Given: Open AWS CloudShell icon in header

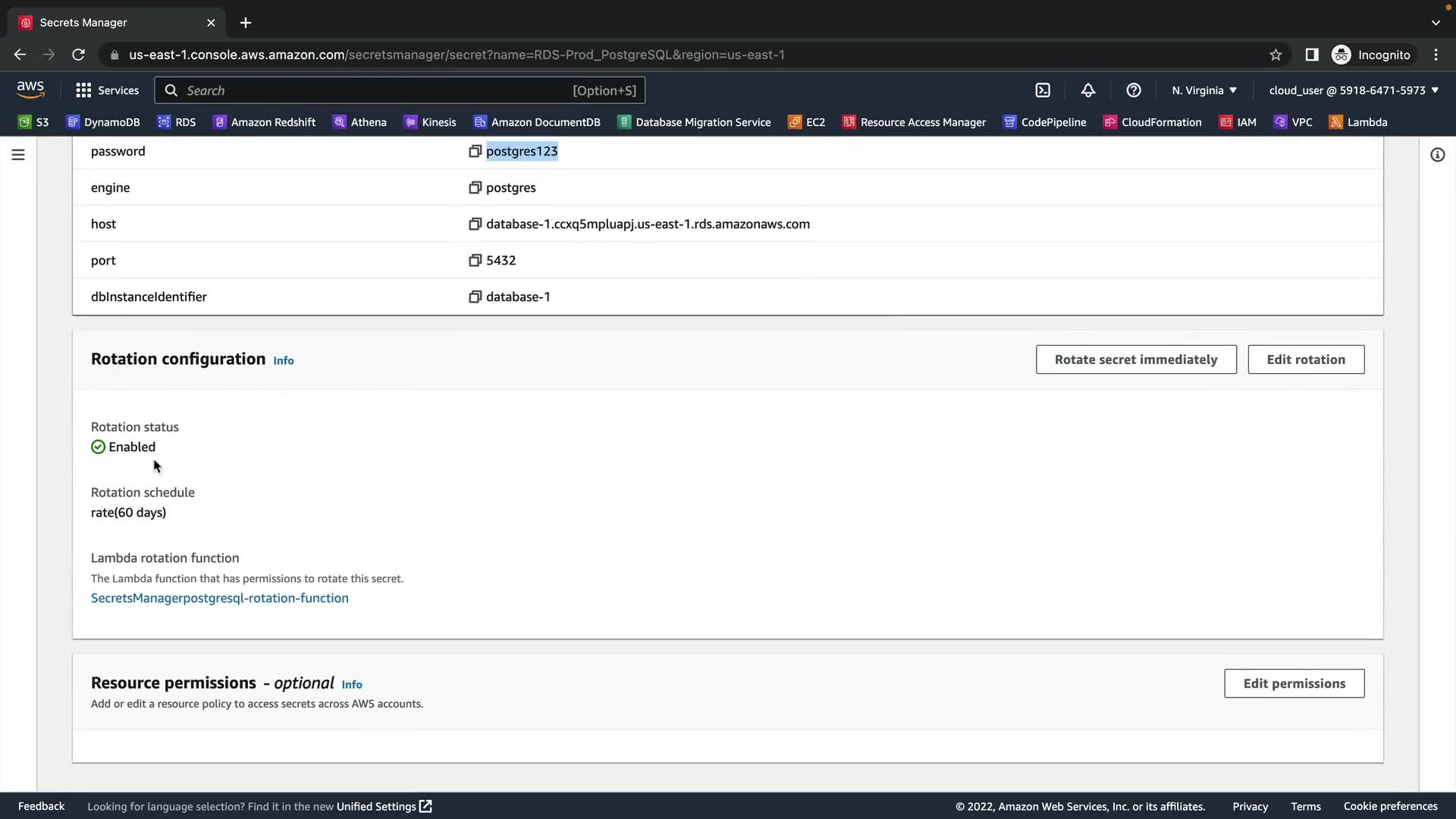Looking at the screenshot, I should coord(1043,90).
